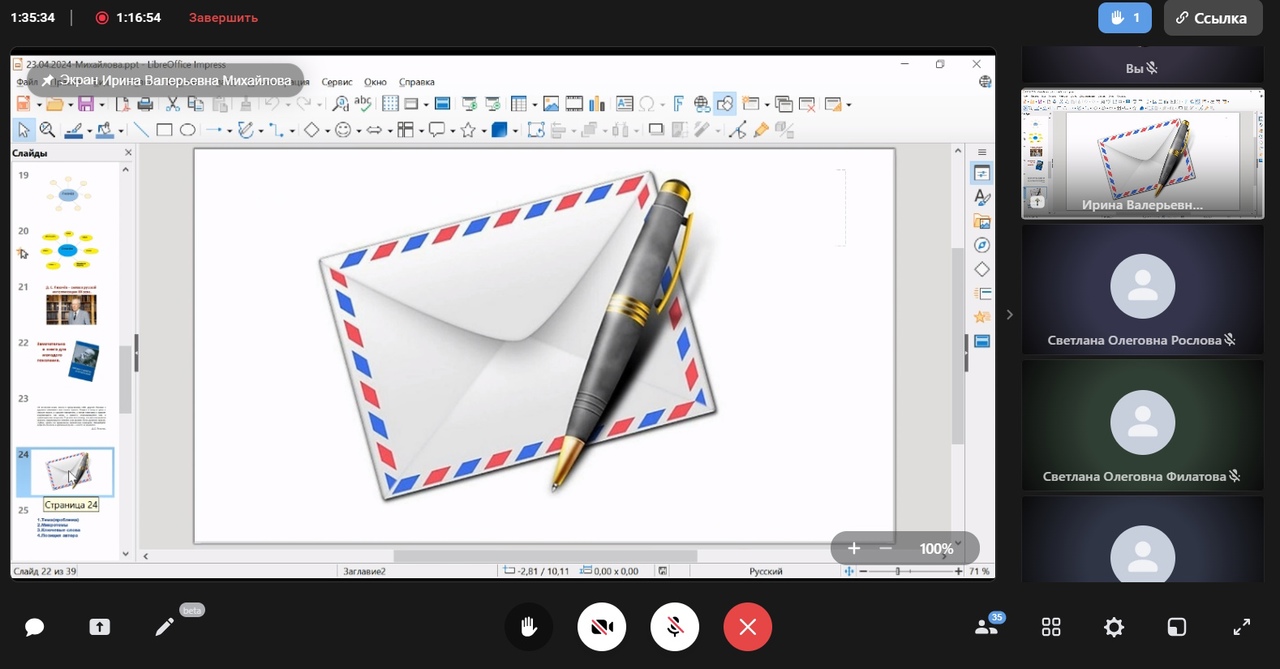Choose the Rectangle drawing tool
Screen dimensions: 1280x669
164,130
